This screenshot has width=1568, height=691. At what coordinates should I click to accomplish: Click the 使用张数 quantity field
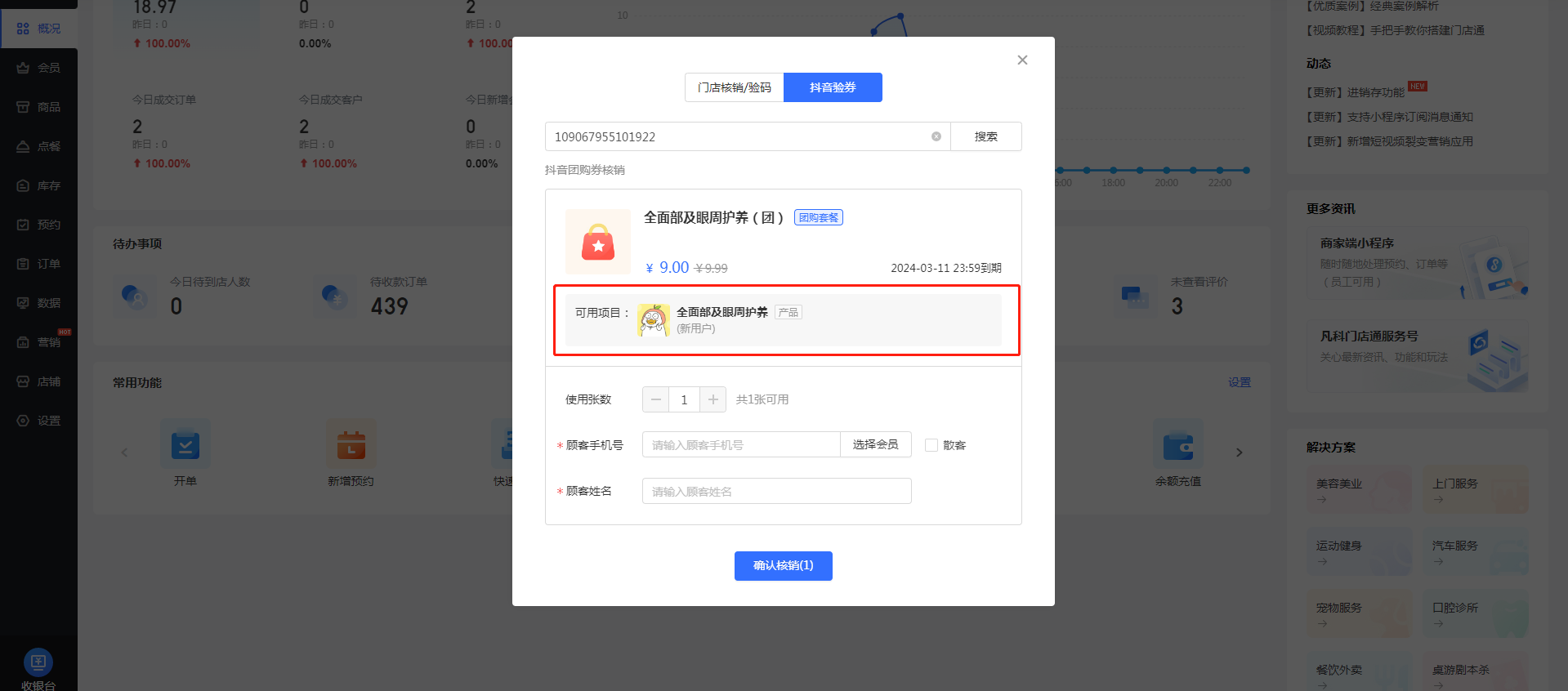tap(684, 399)
